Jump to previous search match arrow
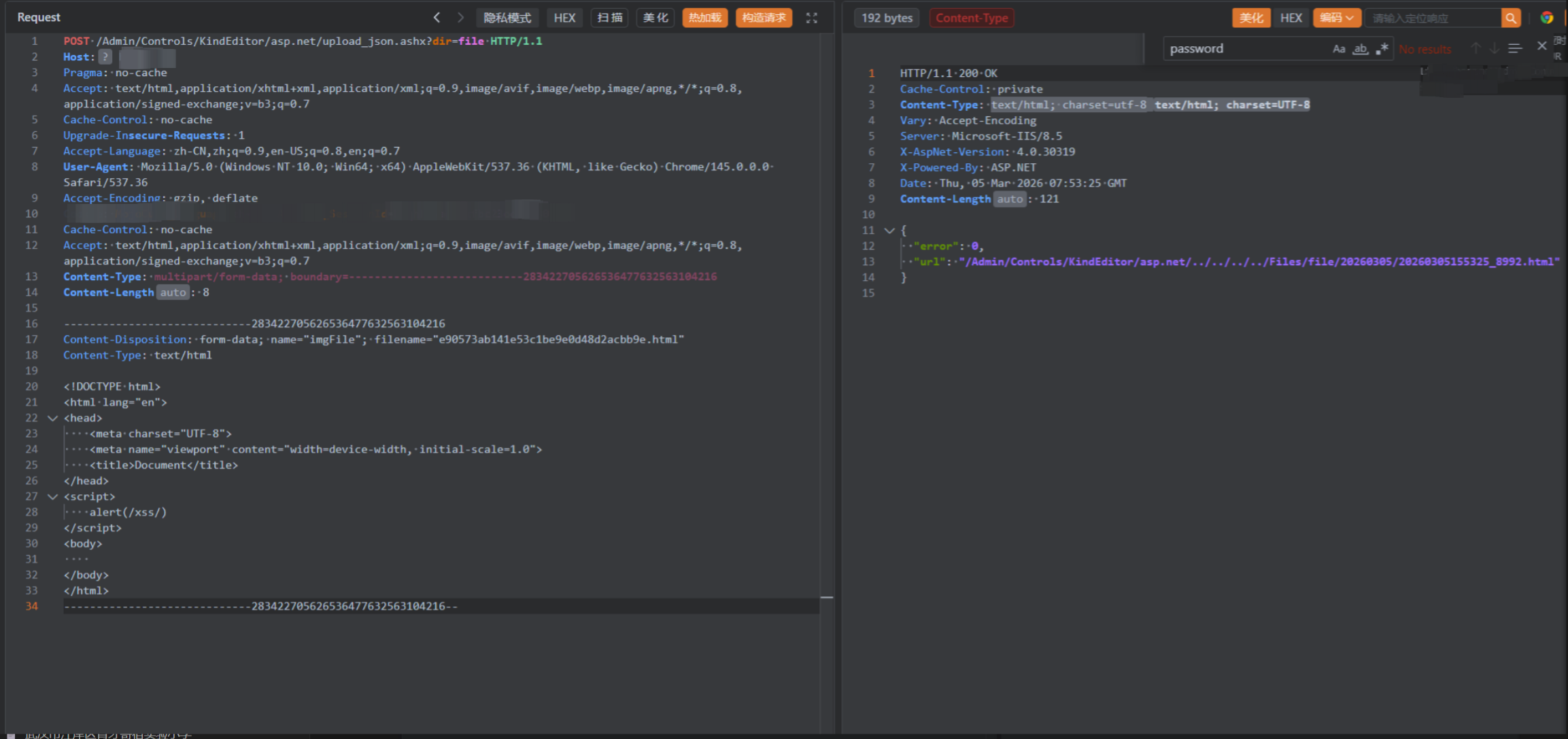 pyautogui.click(x=1476, y=48)
